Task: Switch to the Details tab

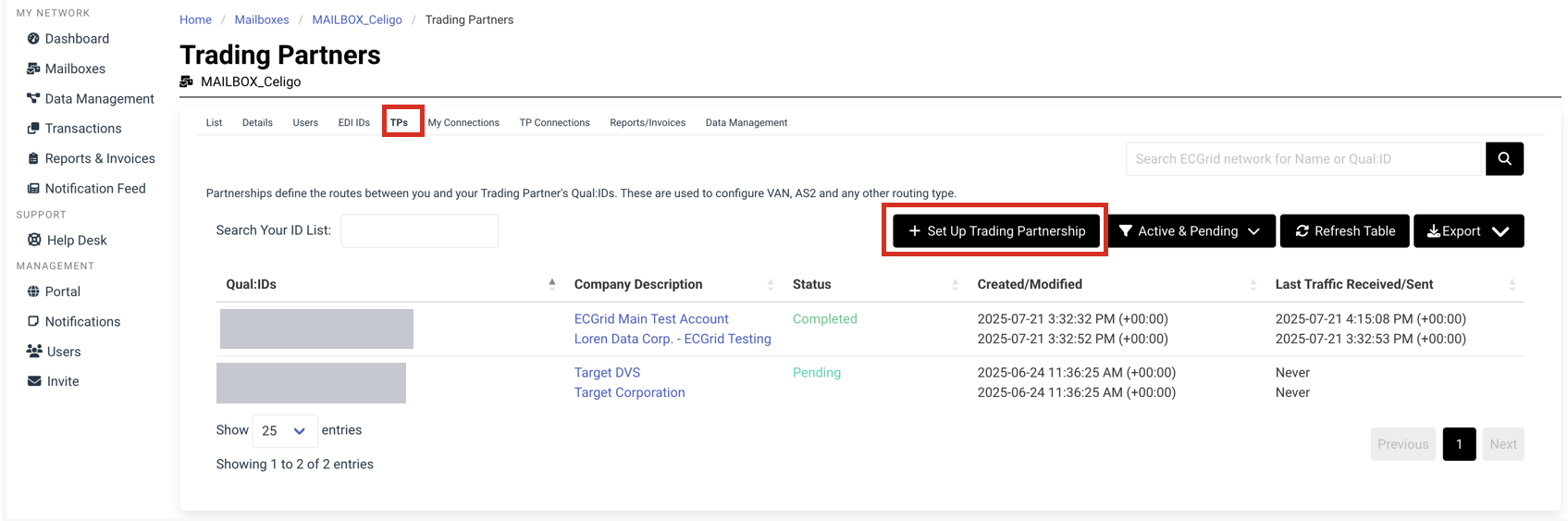Action: tap(257, 122)
